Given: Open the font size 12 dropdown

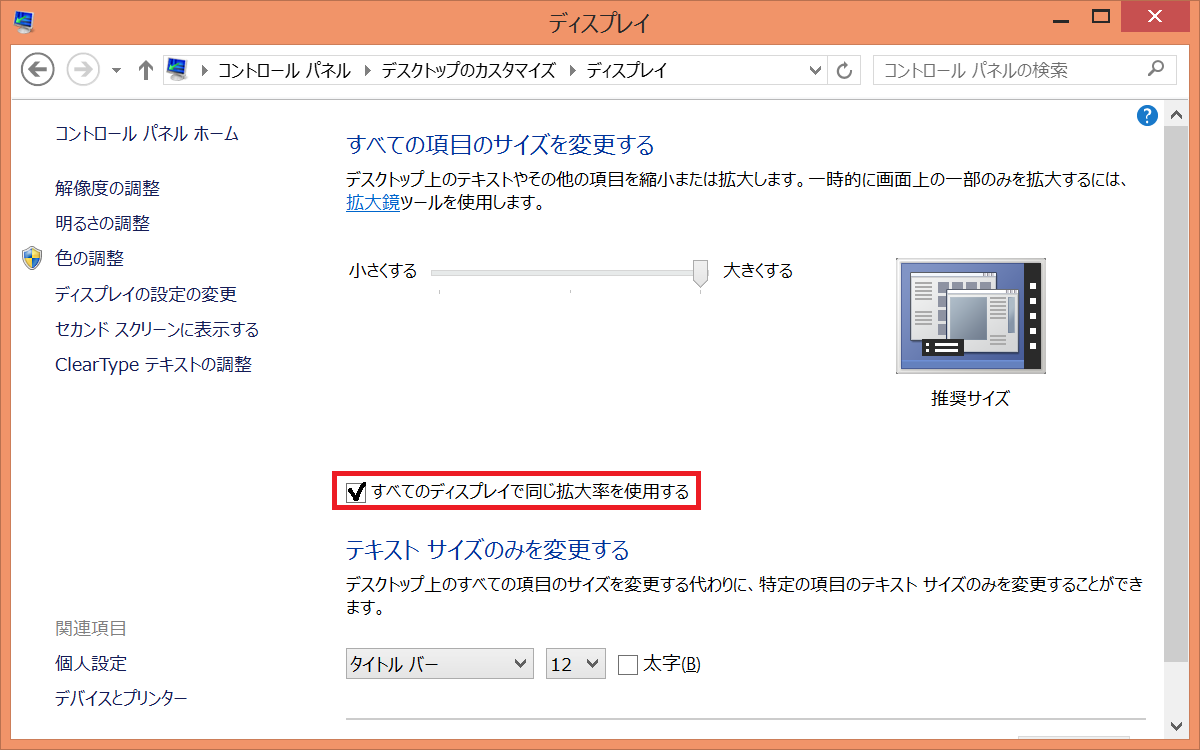Looking at the screenshot, I should [576, 664].
